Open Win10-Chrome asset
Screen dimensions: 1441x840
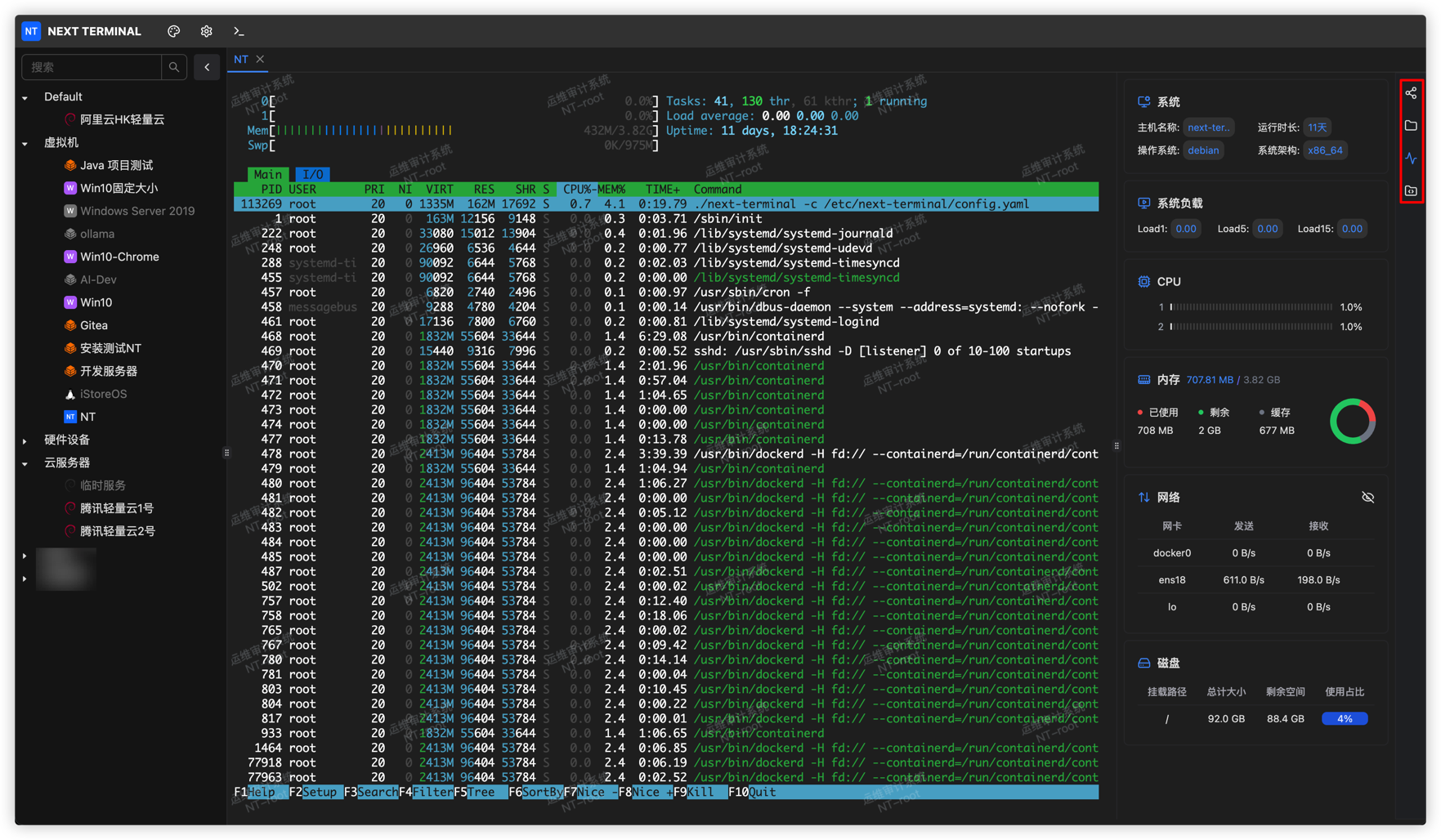click(x=119, y=257)
